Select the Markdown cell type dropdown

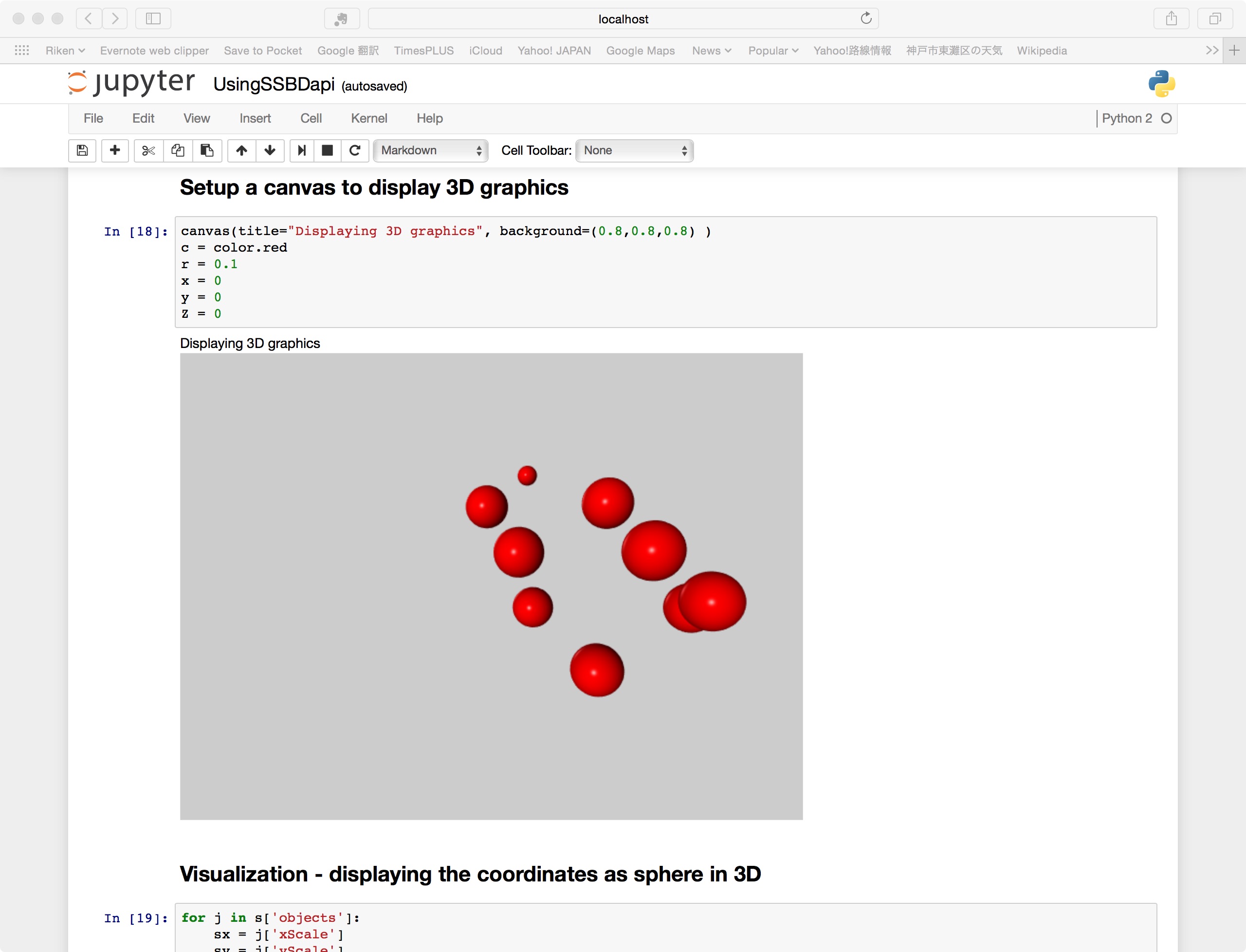coord(429,150)
